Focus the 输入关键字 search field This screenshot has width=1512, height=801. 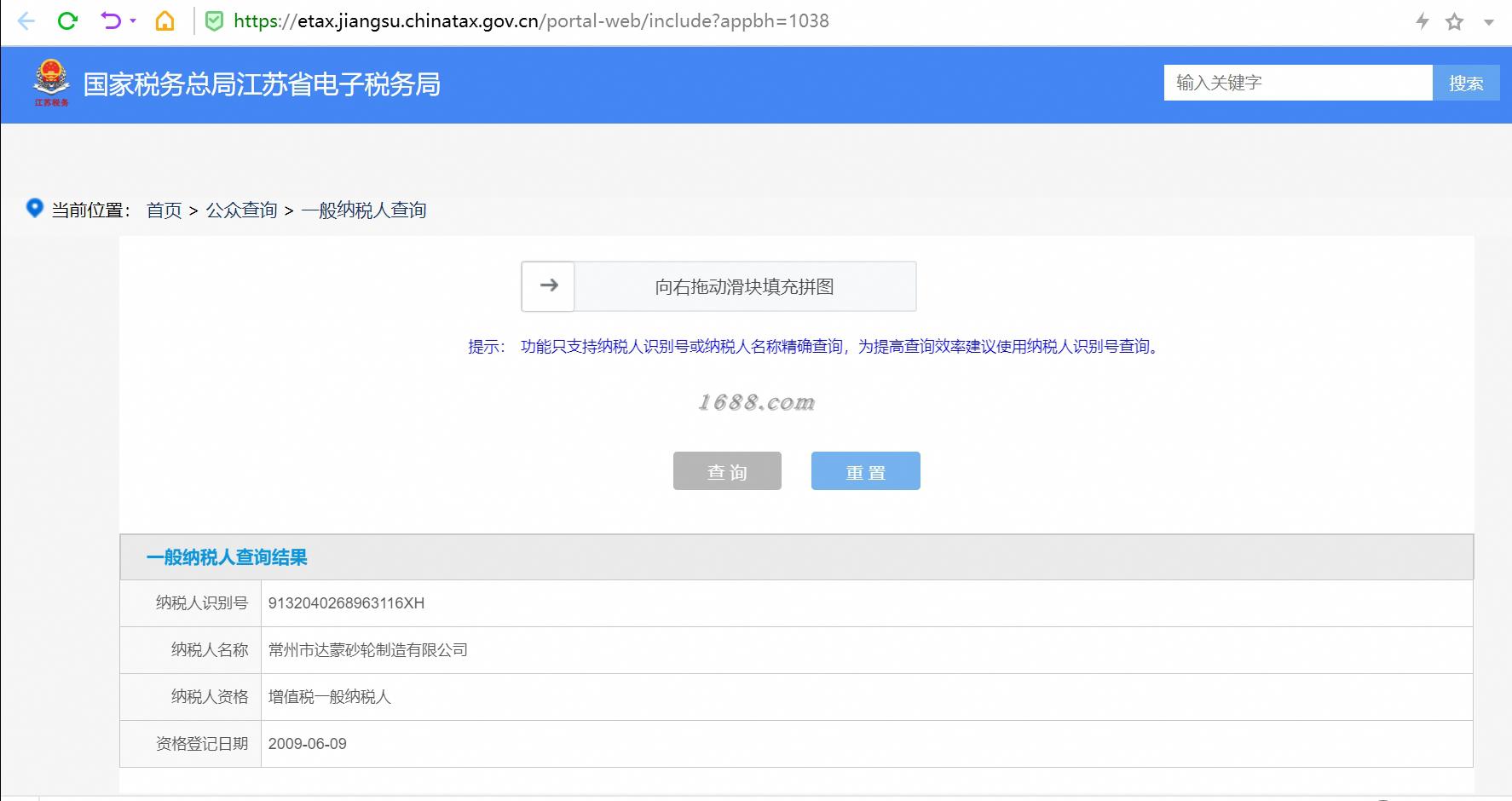1298,83
